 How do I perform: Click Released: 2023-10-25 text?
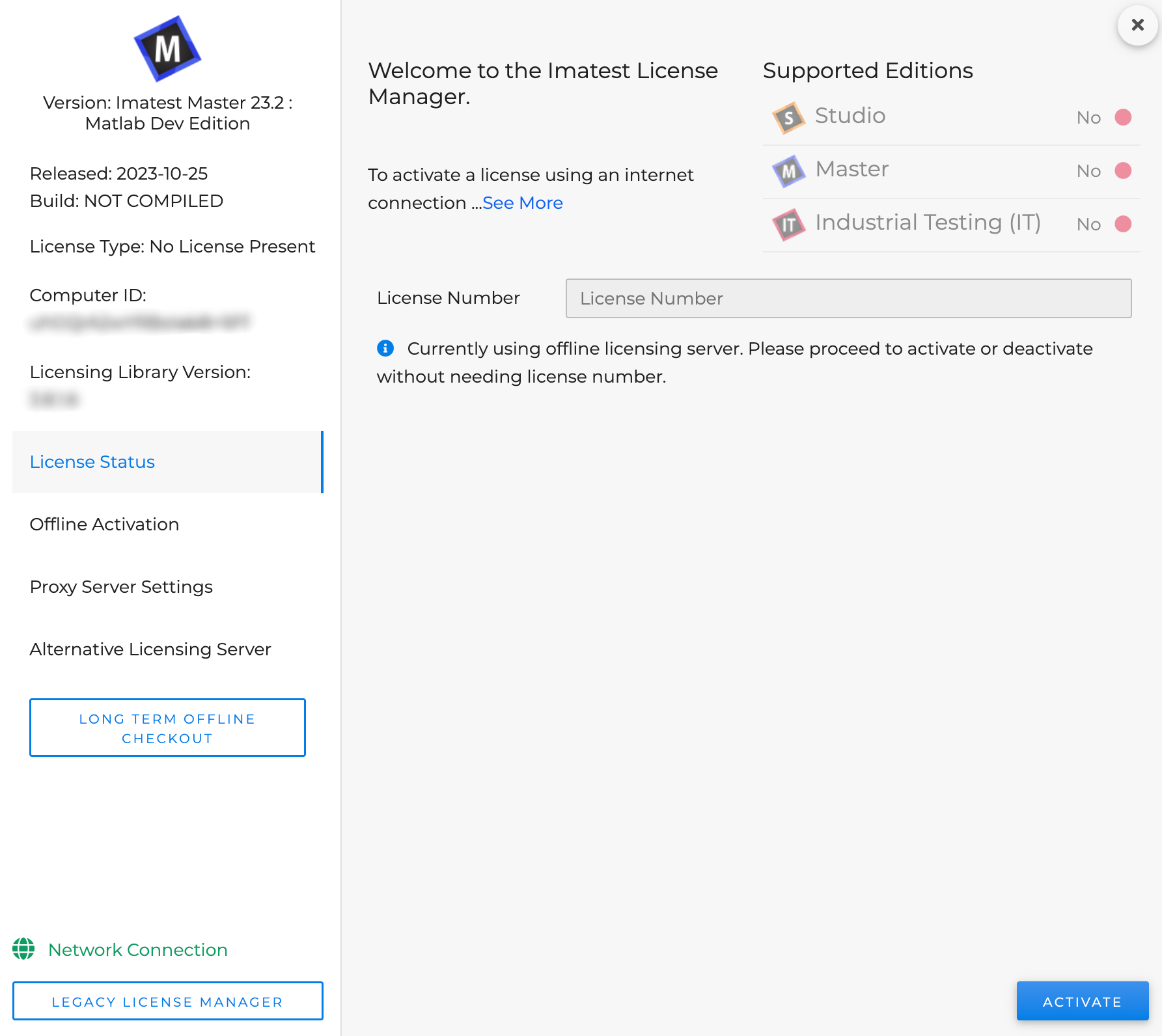pos(118,174)
